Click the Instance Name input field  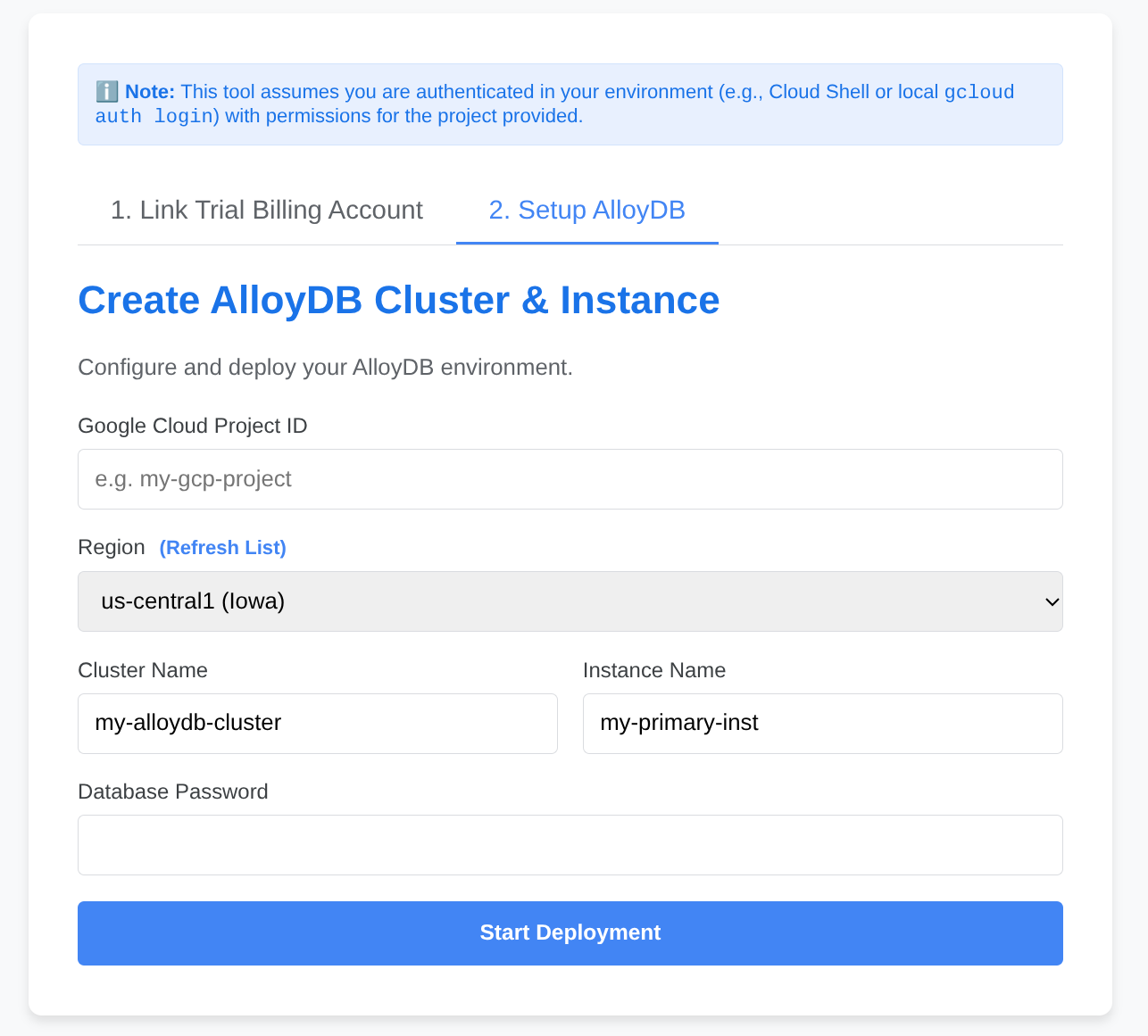click(822, 724)
